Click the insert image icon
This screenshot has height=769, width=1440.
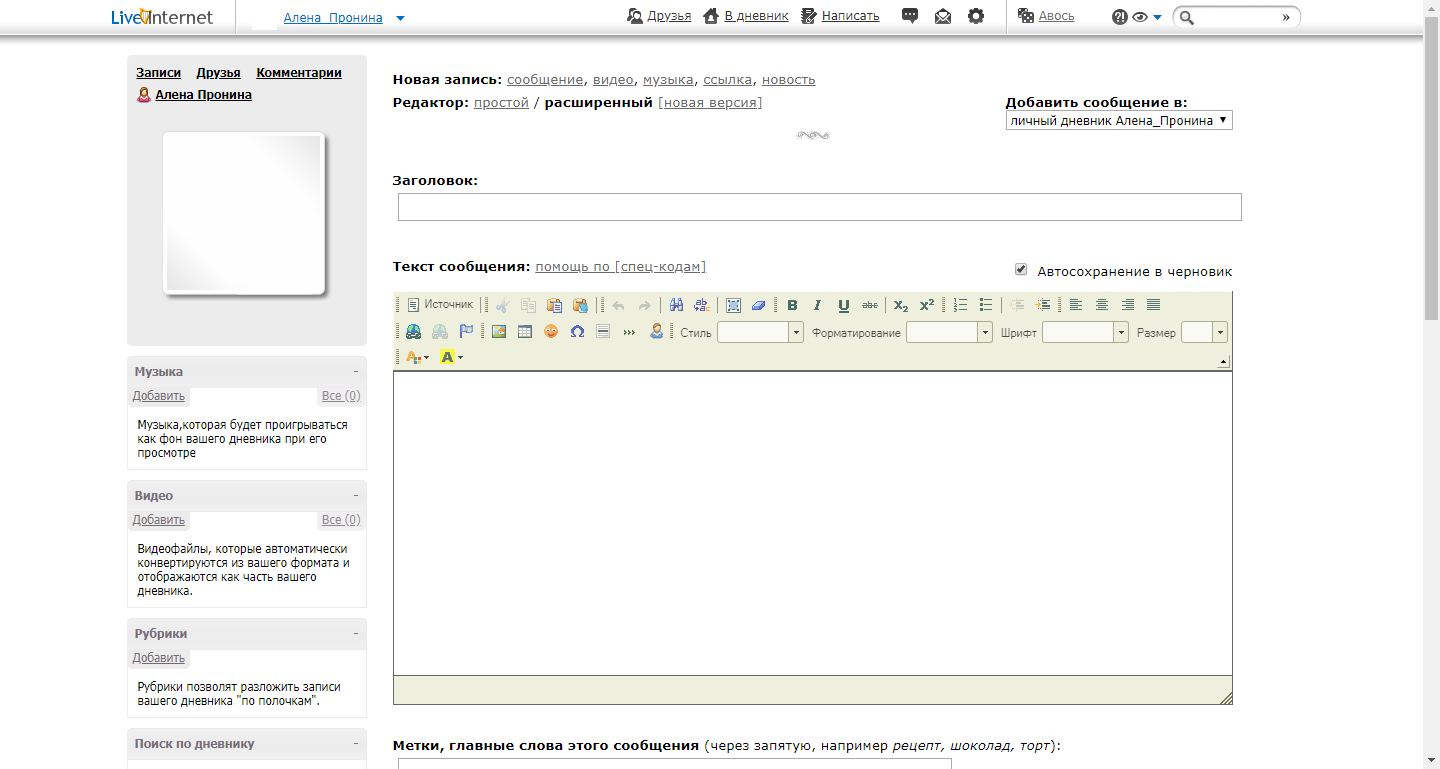(x=499, y=332)
